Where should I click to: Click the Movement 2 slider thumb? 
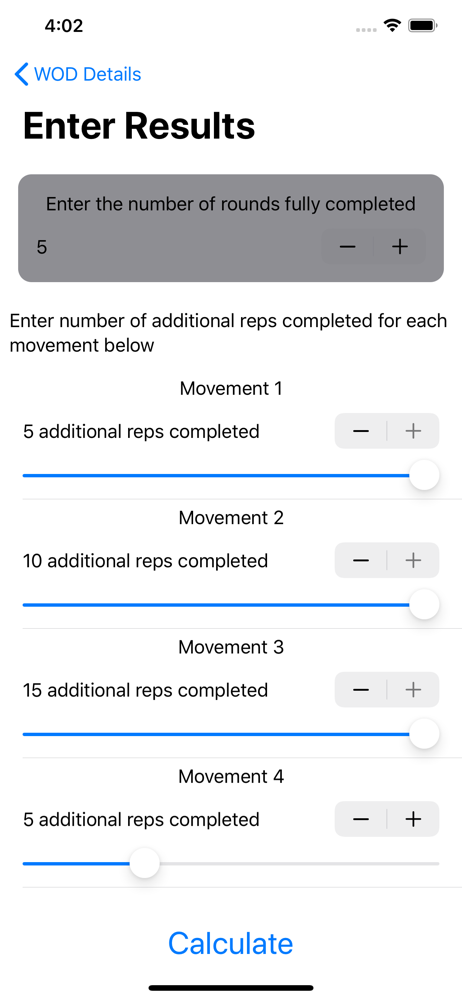[424, 605]
